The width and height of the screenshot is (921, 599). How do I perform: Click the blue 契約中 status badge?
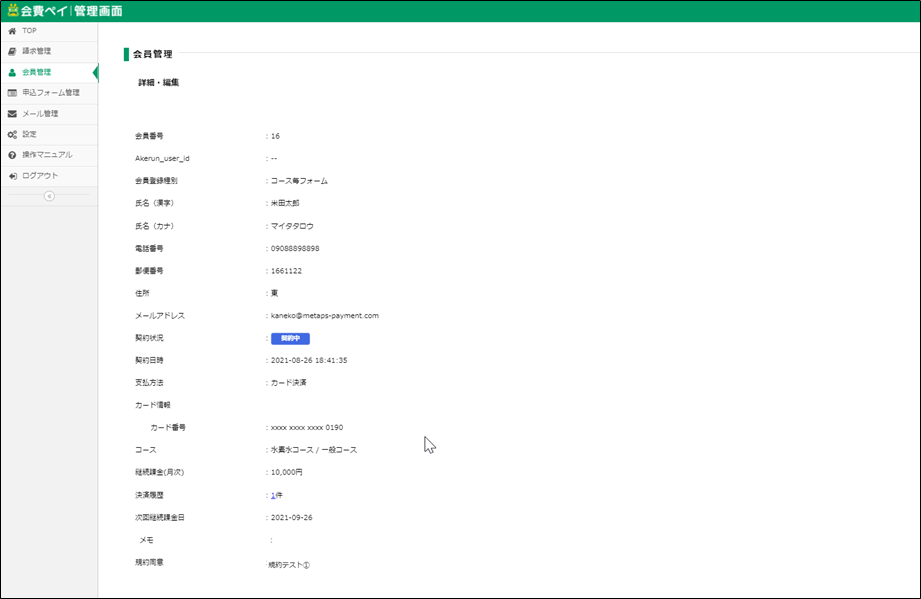point(291,338)
